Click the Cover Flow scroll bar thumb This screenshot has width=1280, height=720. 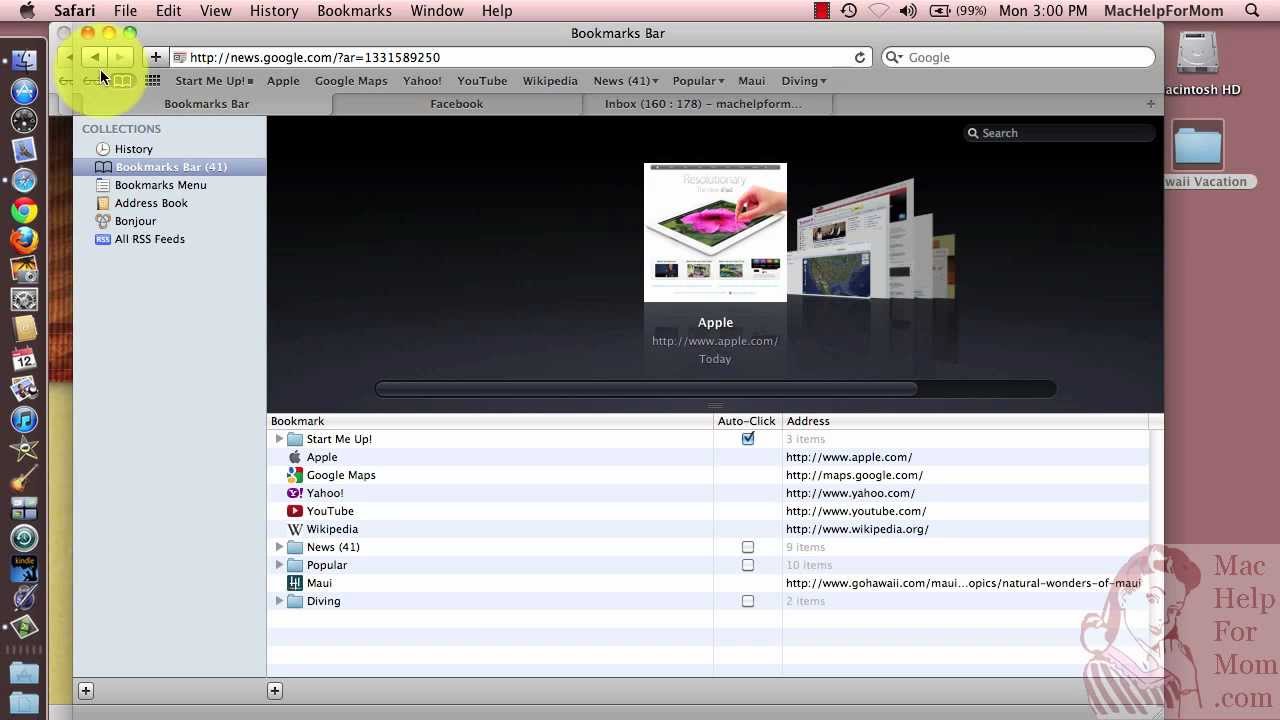pos(647,389)
